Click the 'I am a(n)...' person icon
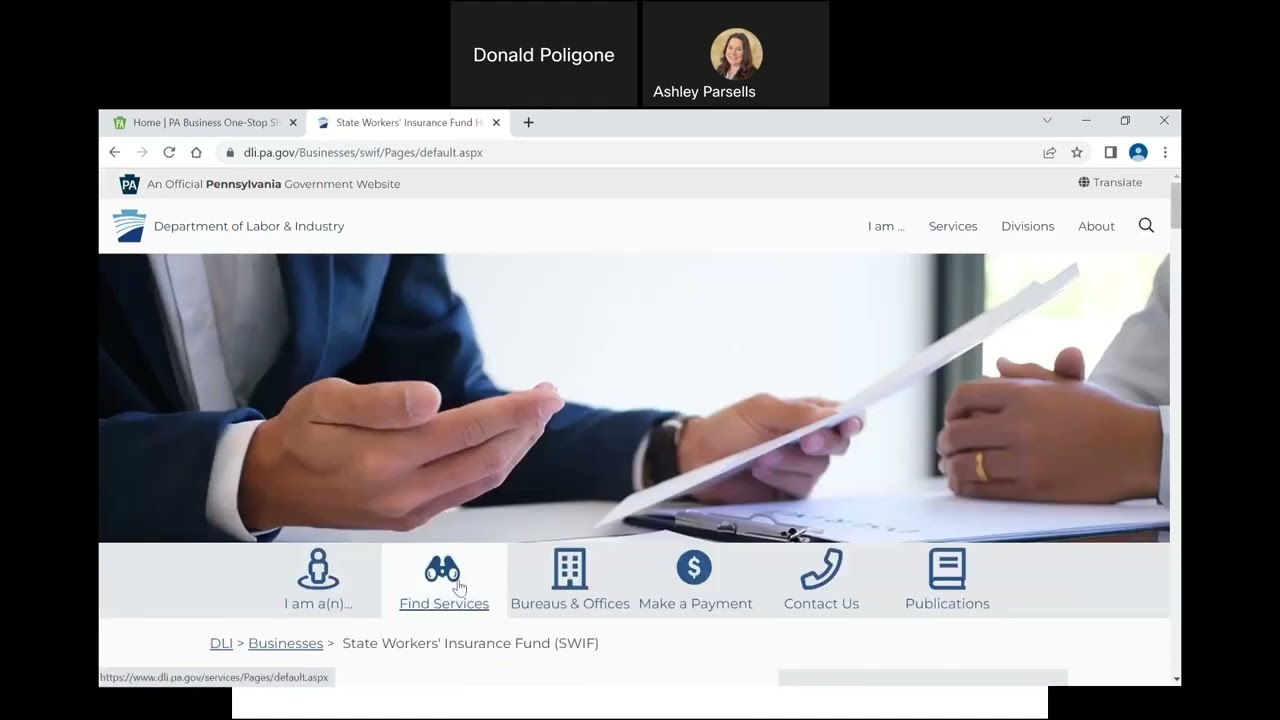The height and width of the screenshot is (720, 1280). tap(318, 569)
